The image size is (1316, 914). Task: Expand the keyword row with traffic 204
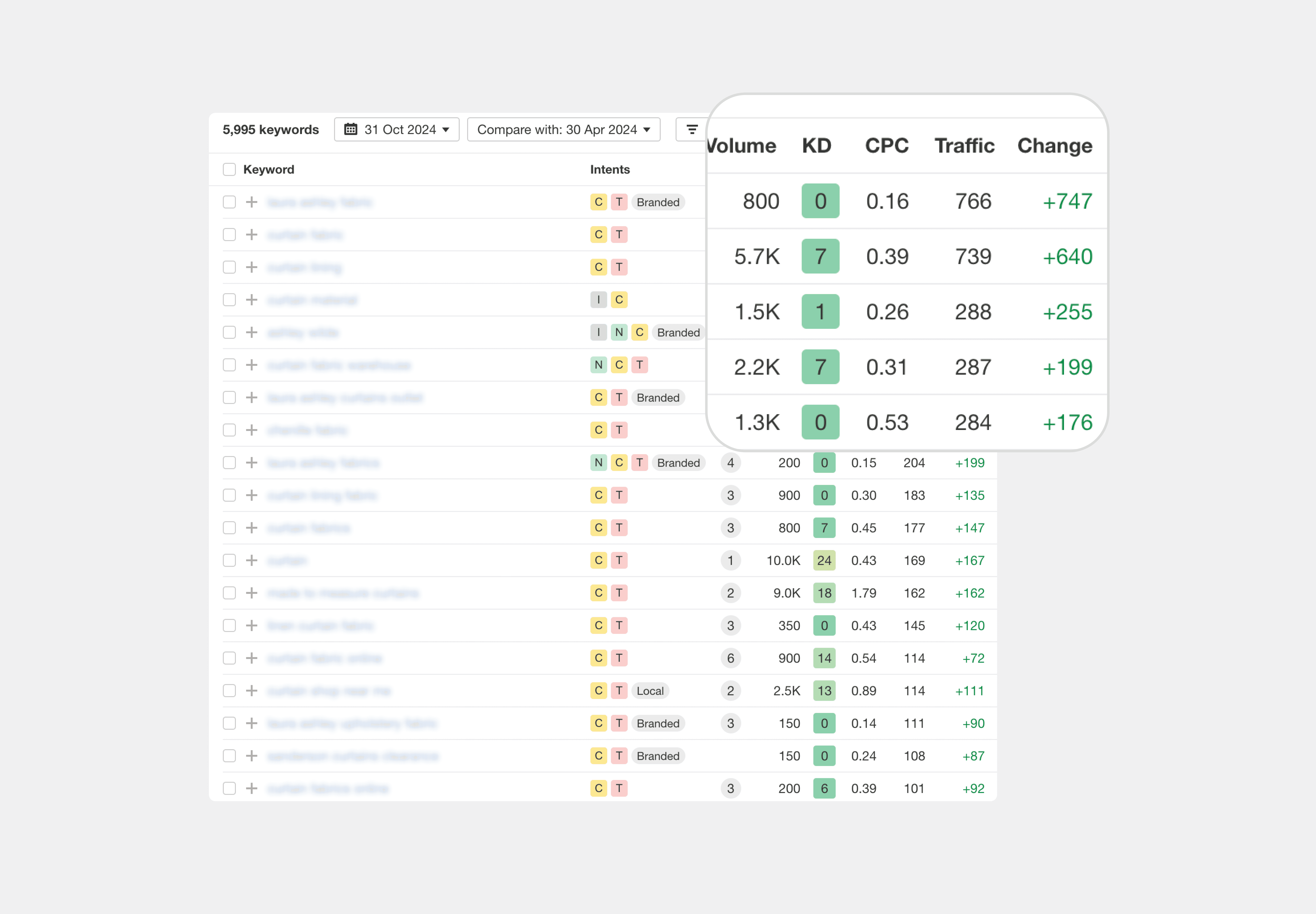[x=251, y=463]
